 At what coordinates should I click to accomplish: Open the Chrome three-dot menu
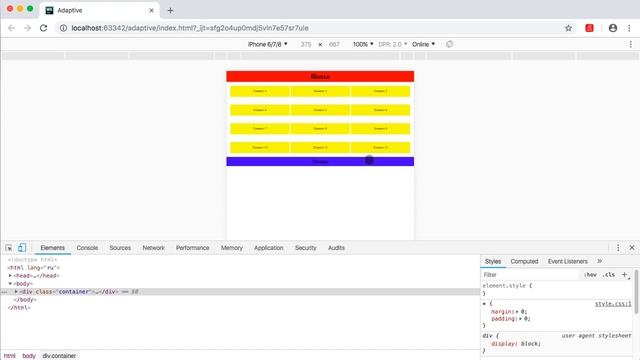coord(629,28)
